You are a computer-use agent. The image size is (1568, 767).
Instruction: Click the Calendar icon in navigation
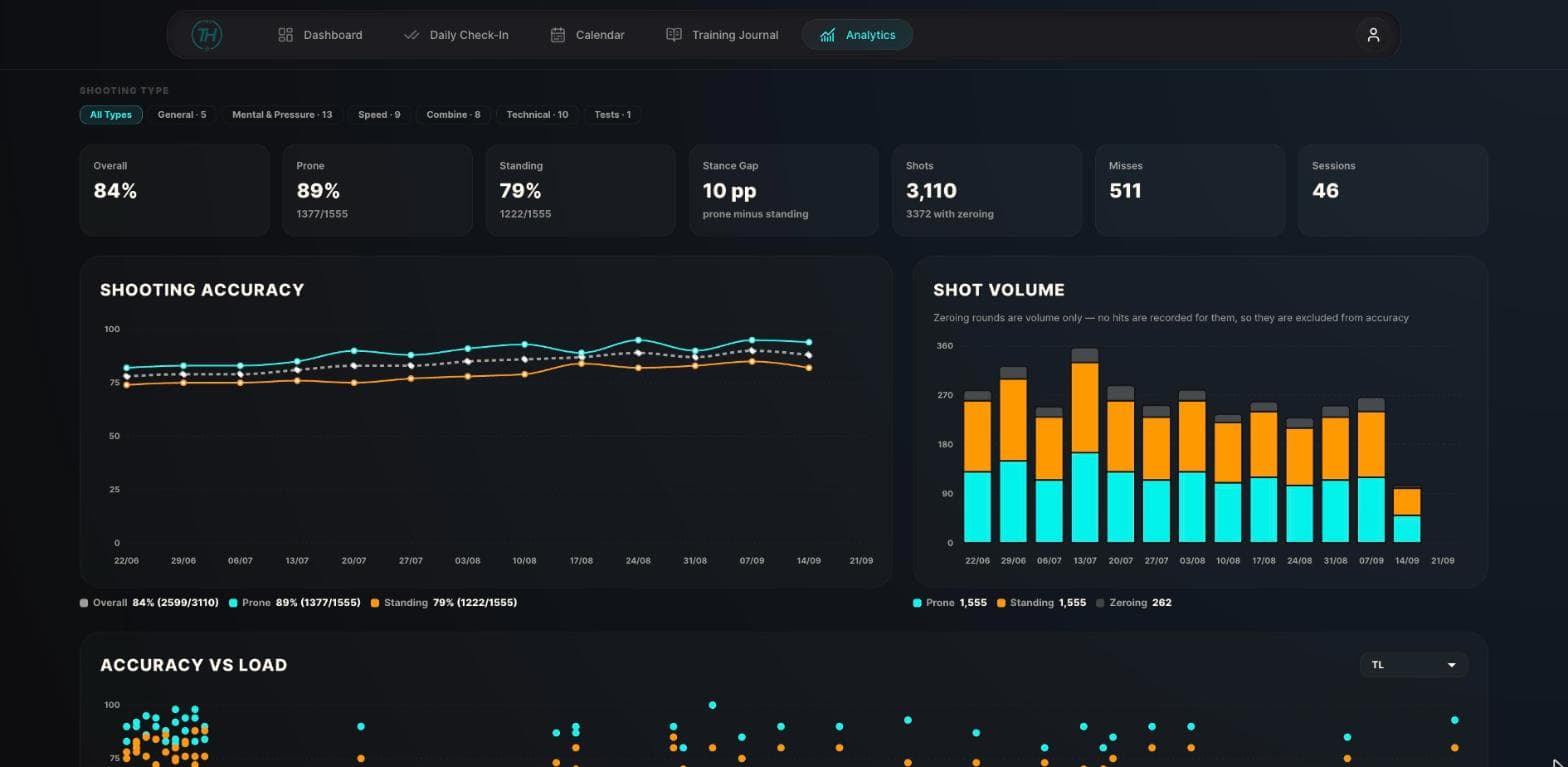coord(558,35)
